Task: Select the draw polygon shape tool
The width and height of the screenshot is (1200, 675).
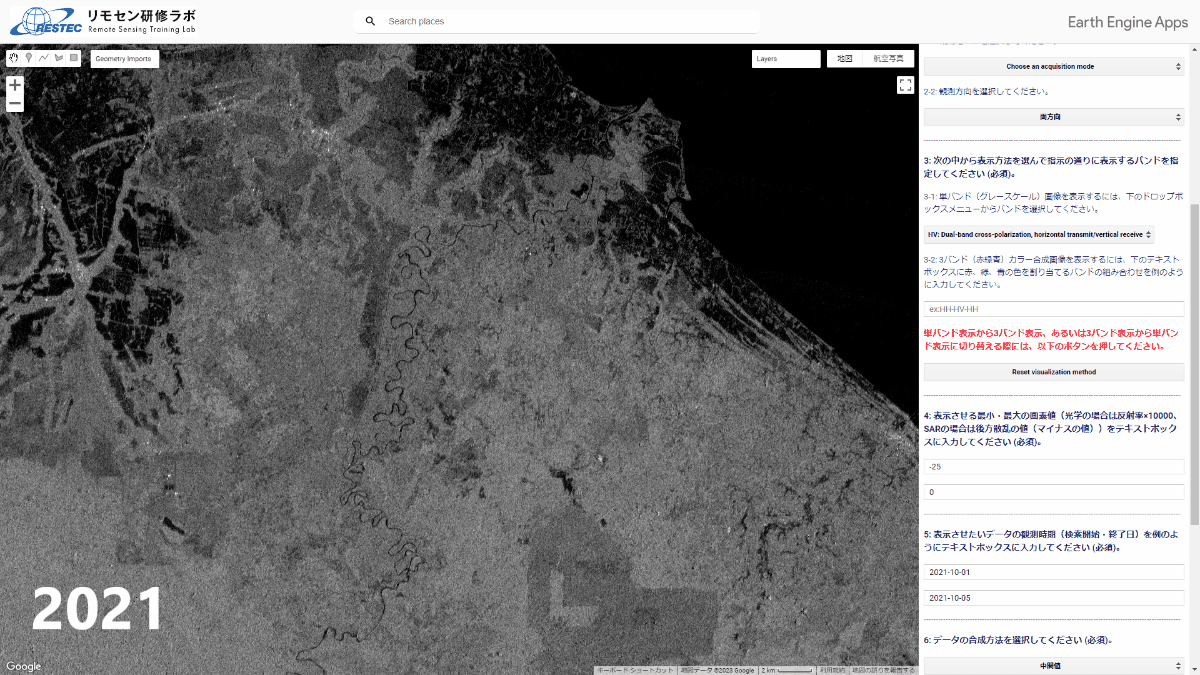Action: tap(59, 58)
